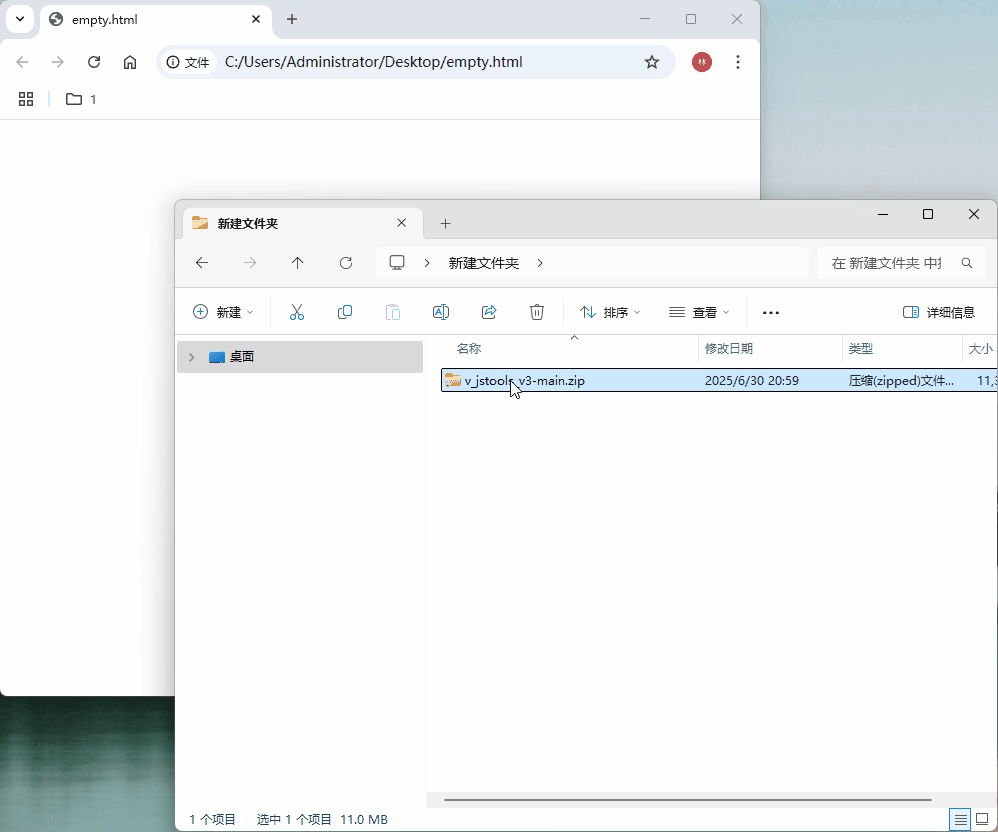Rename the selected file via toolbar icon
Screen dimensions: 998x832
click(x=440, y=312)
